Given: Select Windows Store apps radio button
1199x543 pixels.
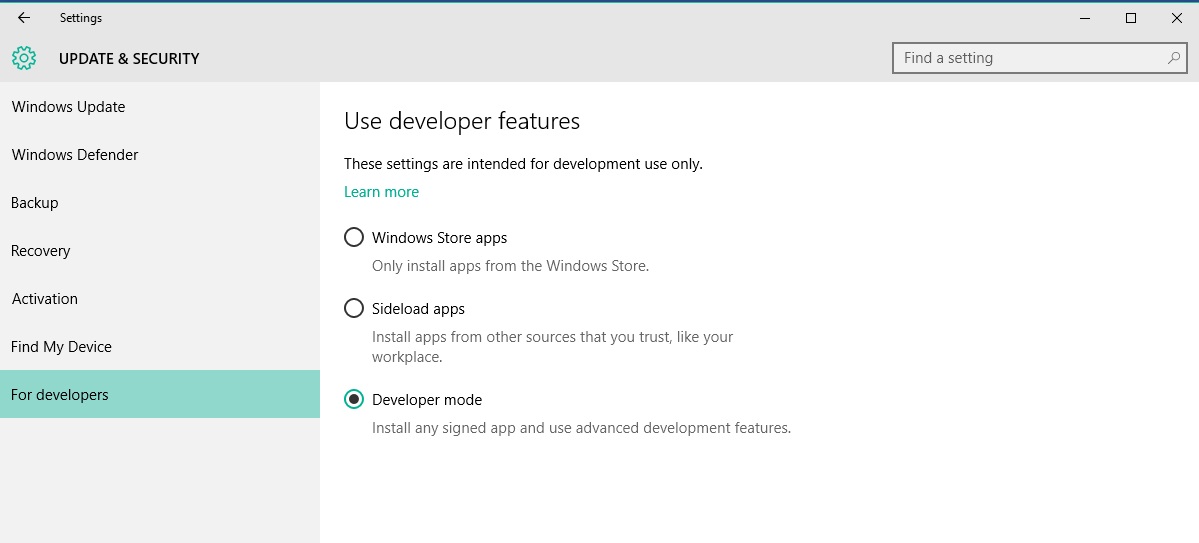Looking at the screenshot, I should 353,238.
